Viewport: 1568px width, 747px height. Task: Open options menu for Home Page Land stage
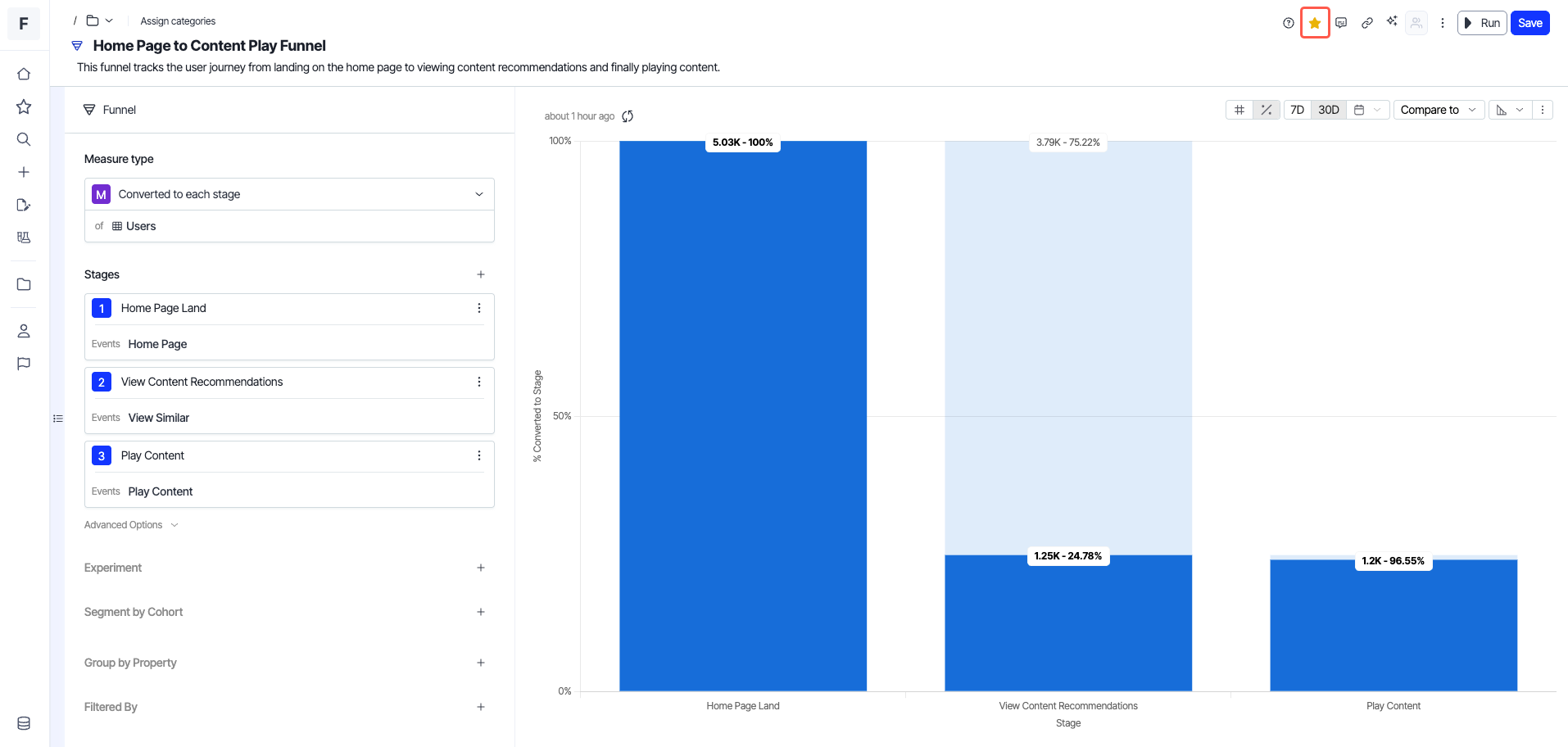(479, 308)
